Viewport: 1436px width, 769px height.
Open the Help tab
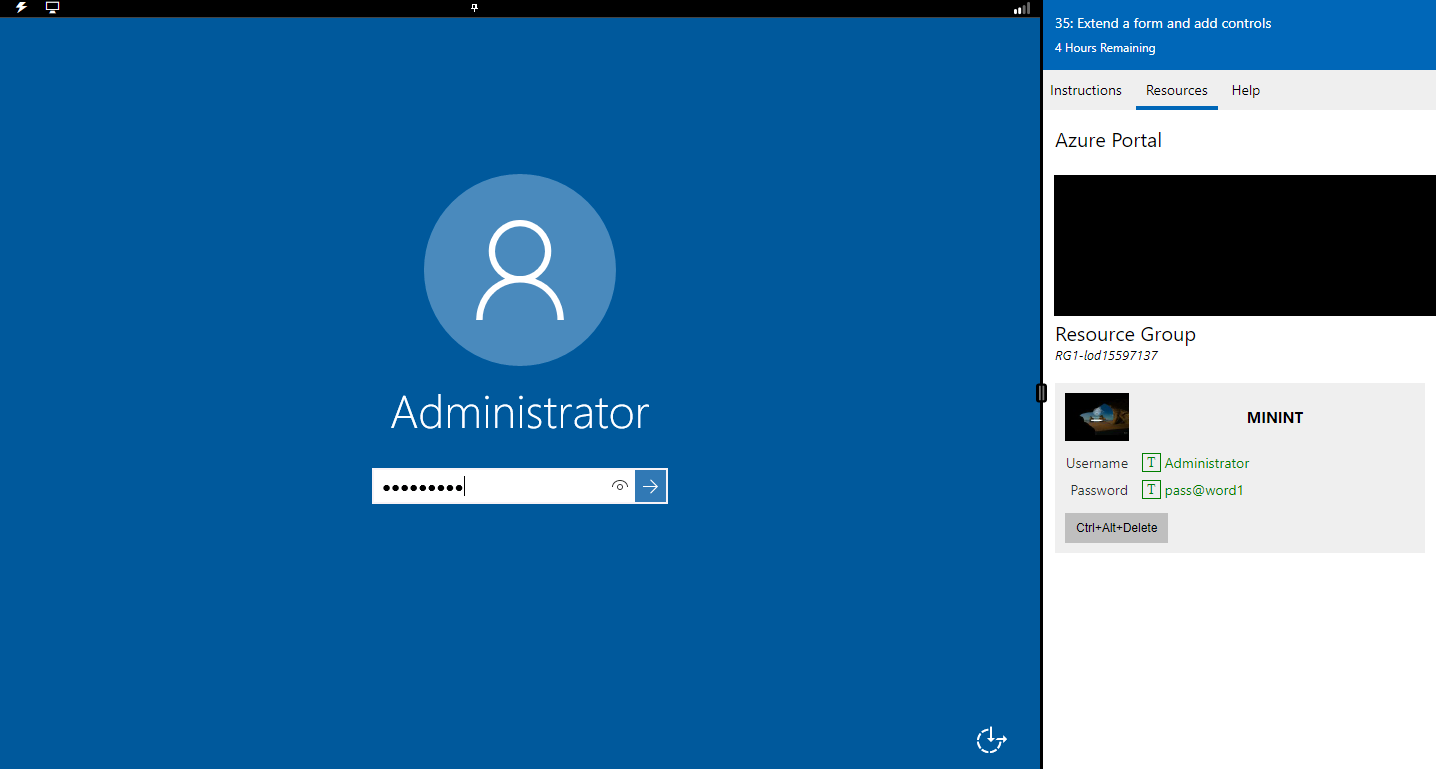1246,90
